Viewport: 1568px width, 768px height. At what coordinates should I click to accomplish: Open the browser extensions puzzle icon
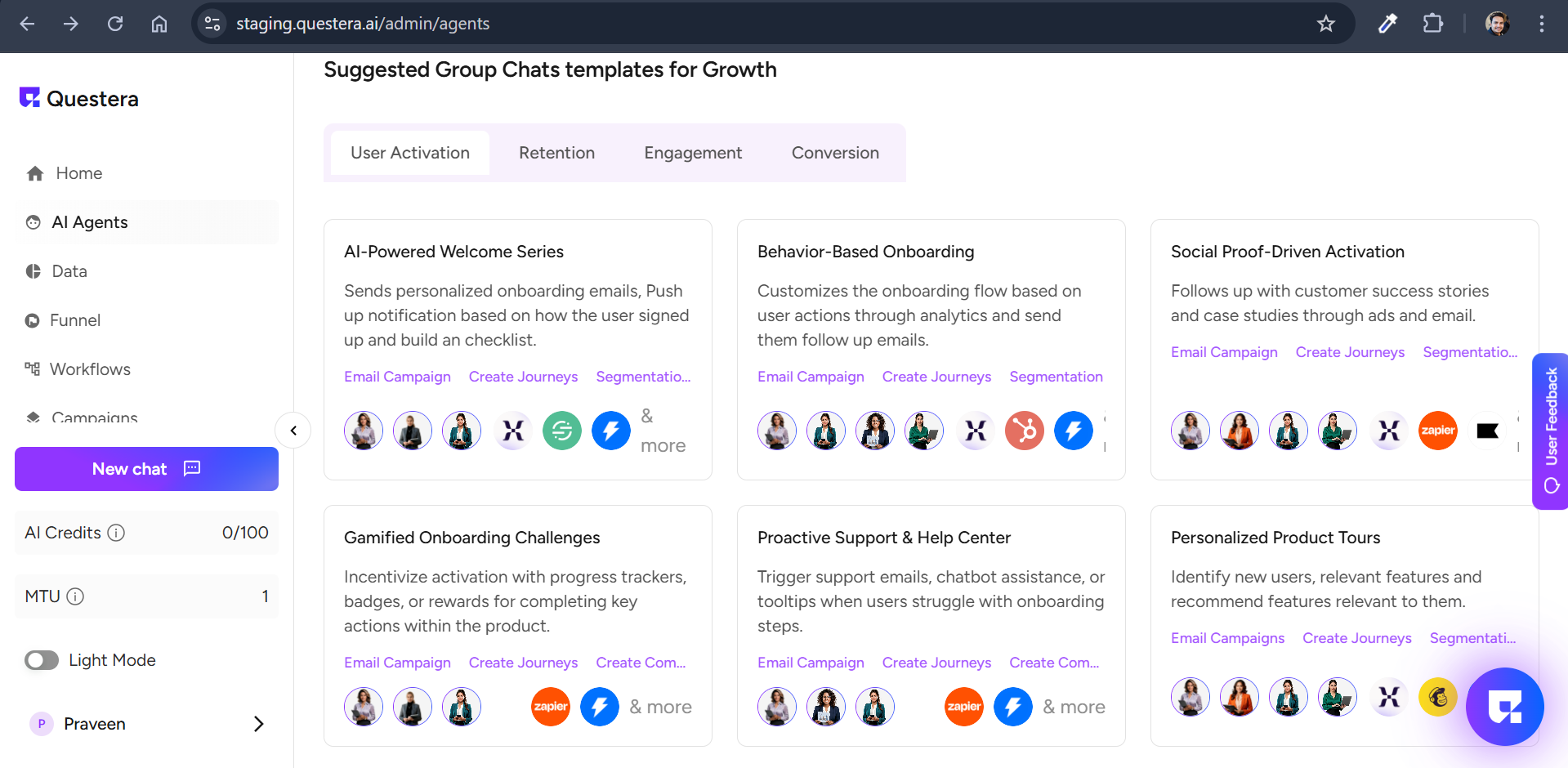[1433, 24]
